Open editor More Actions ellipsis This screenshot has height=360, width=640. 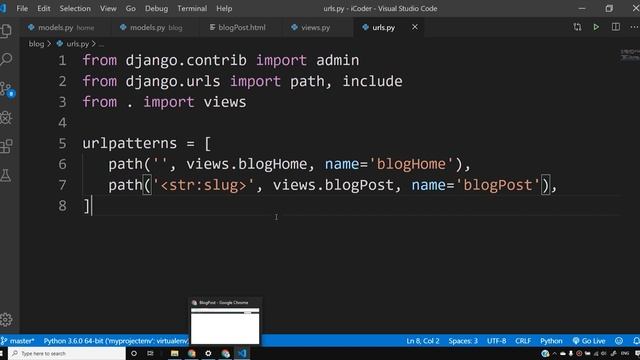click(634, 27)
